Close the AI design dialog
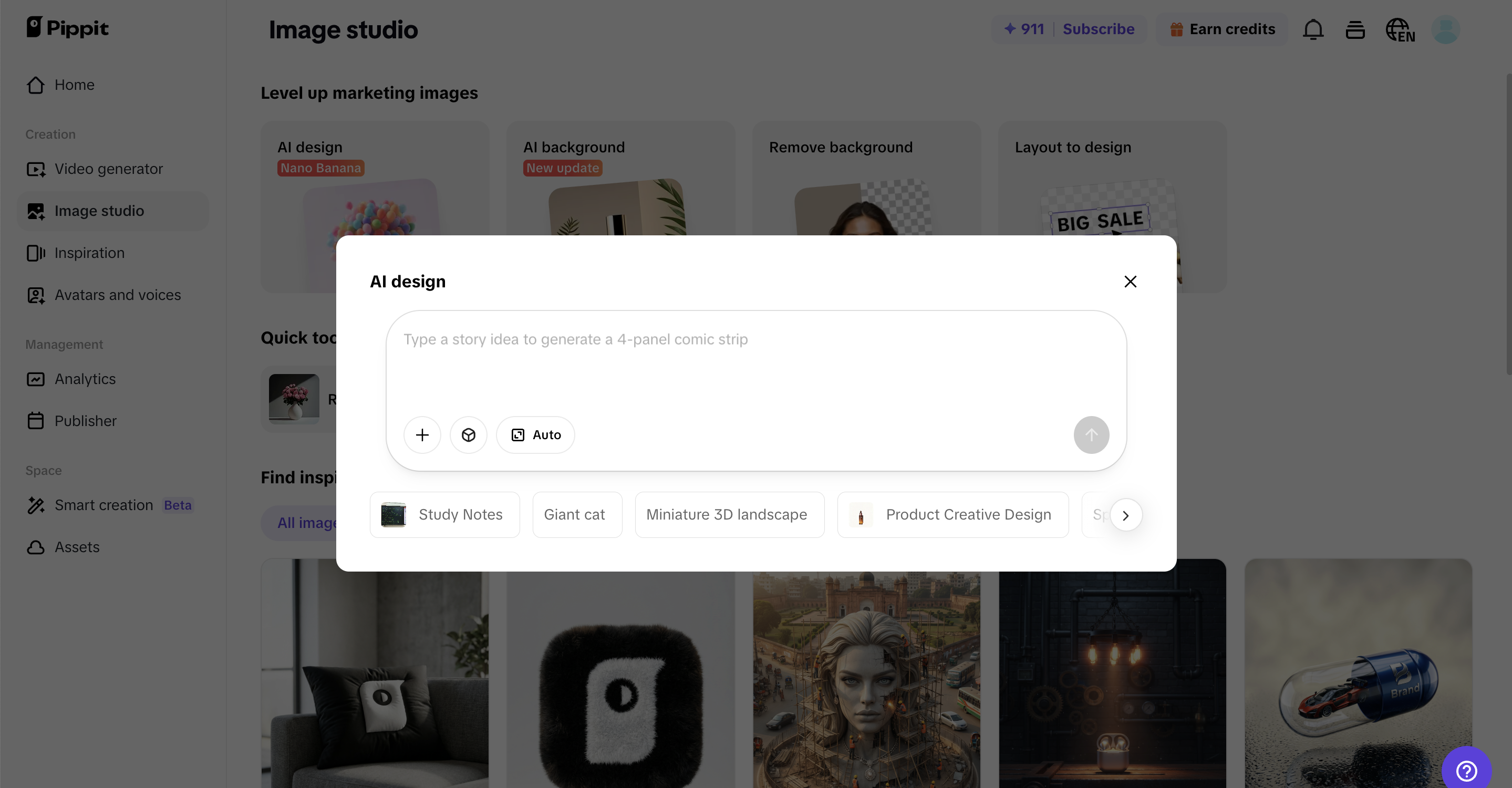1512x788 pixels. [1130, 282]
